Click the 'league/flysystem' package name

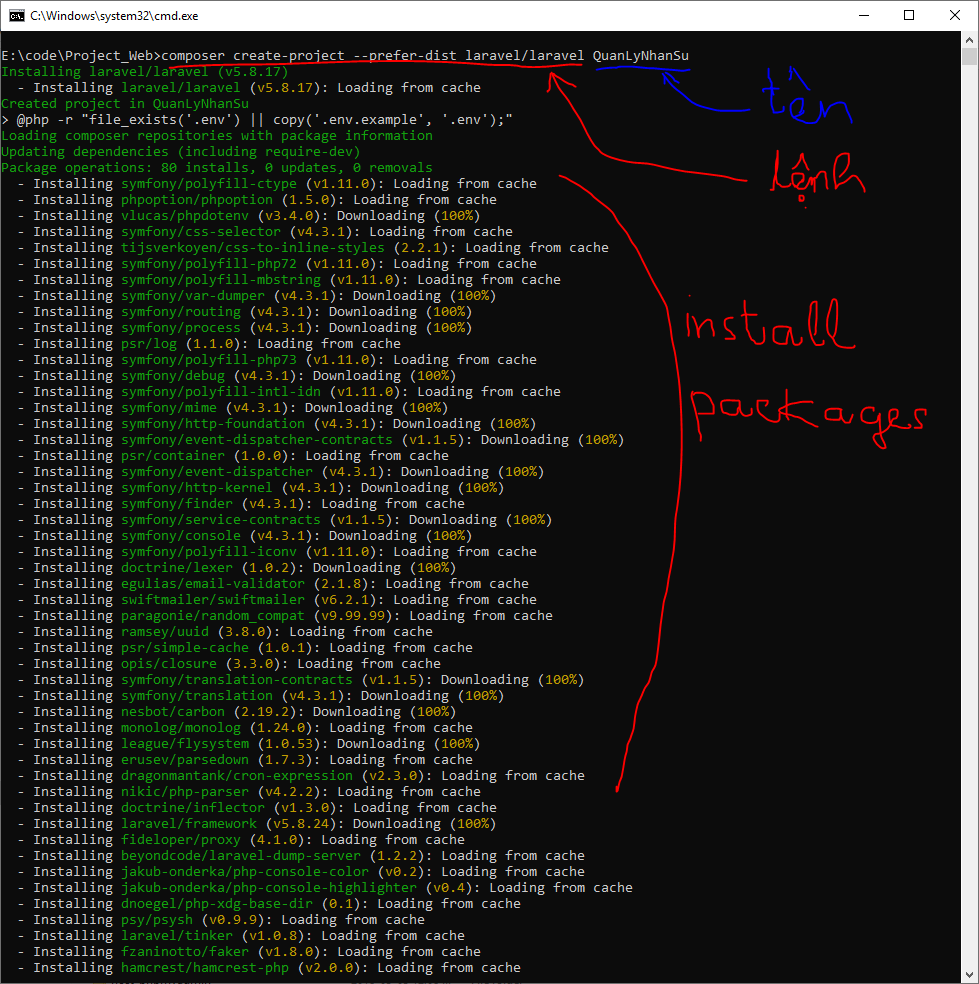[185, 744]
